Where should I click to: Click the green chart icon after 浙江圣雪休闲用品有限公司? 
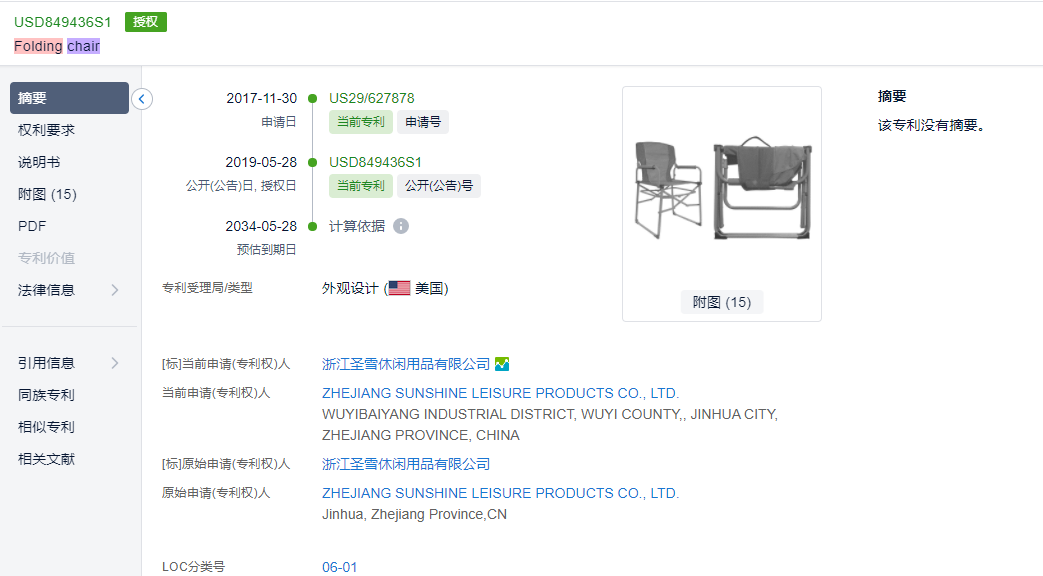(502, 364)
